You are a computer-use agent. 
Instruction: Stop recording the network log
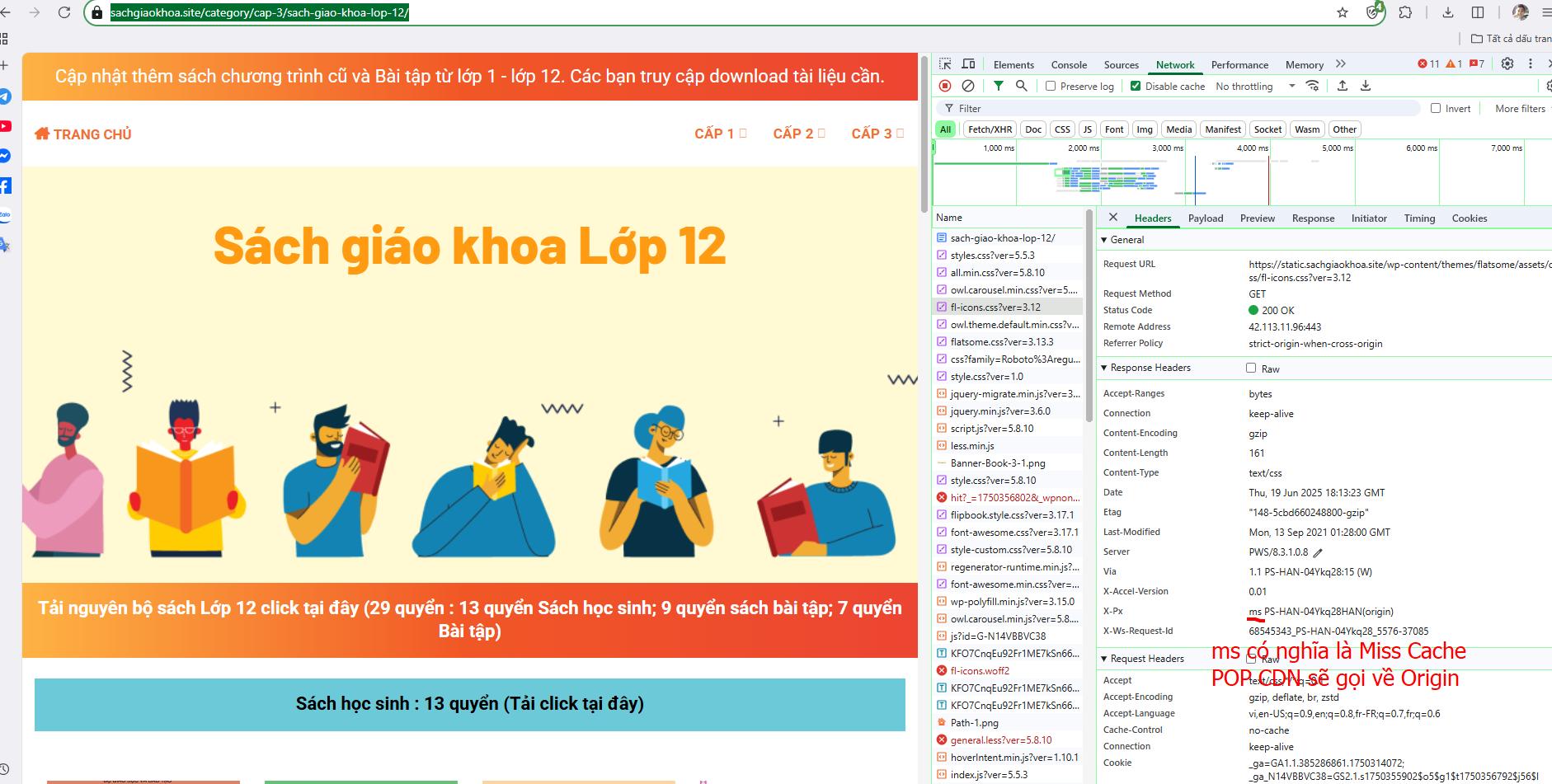click(945, 86)
